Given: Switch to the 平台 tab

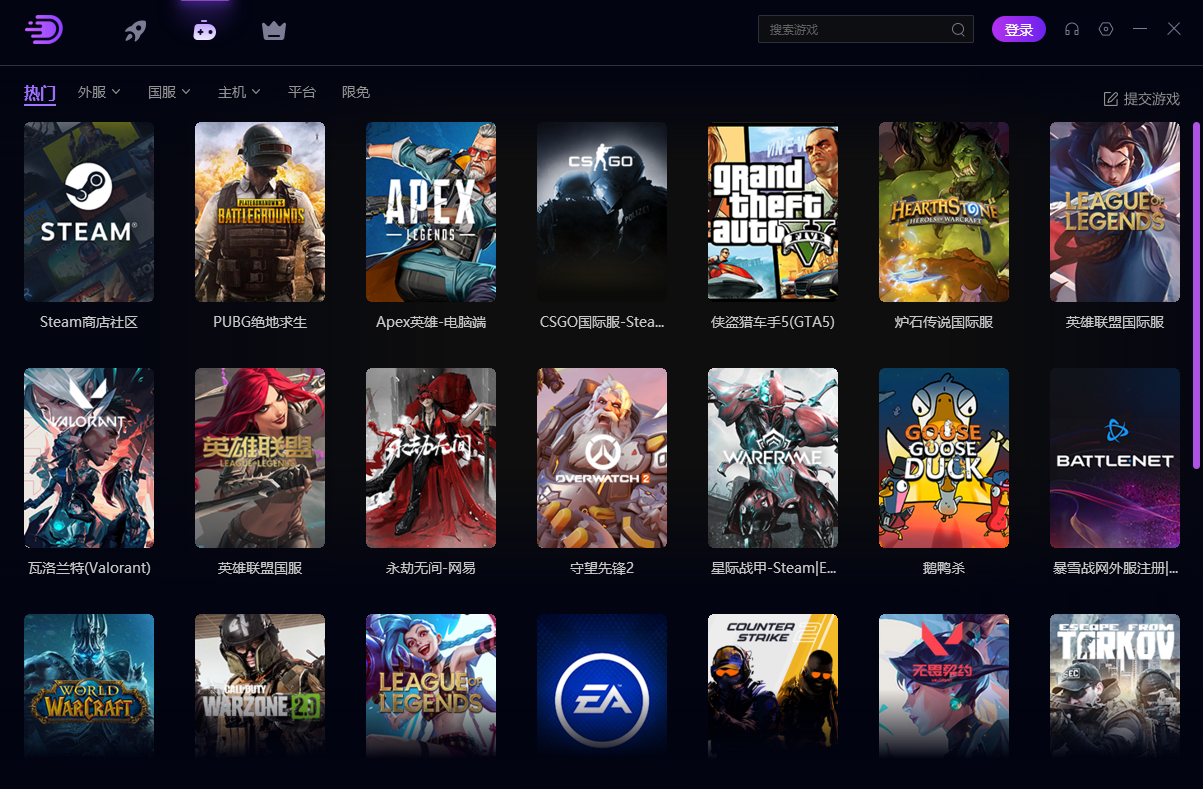Looking at the screenshot, I should (302, 92).
